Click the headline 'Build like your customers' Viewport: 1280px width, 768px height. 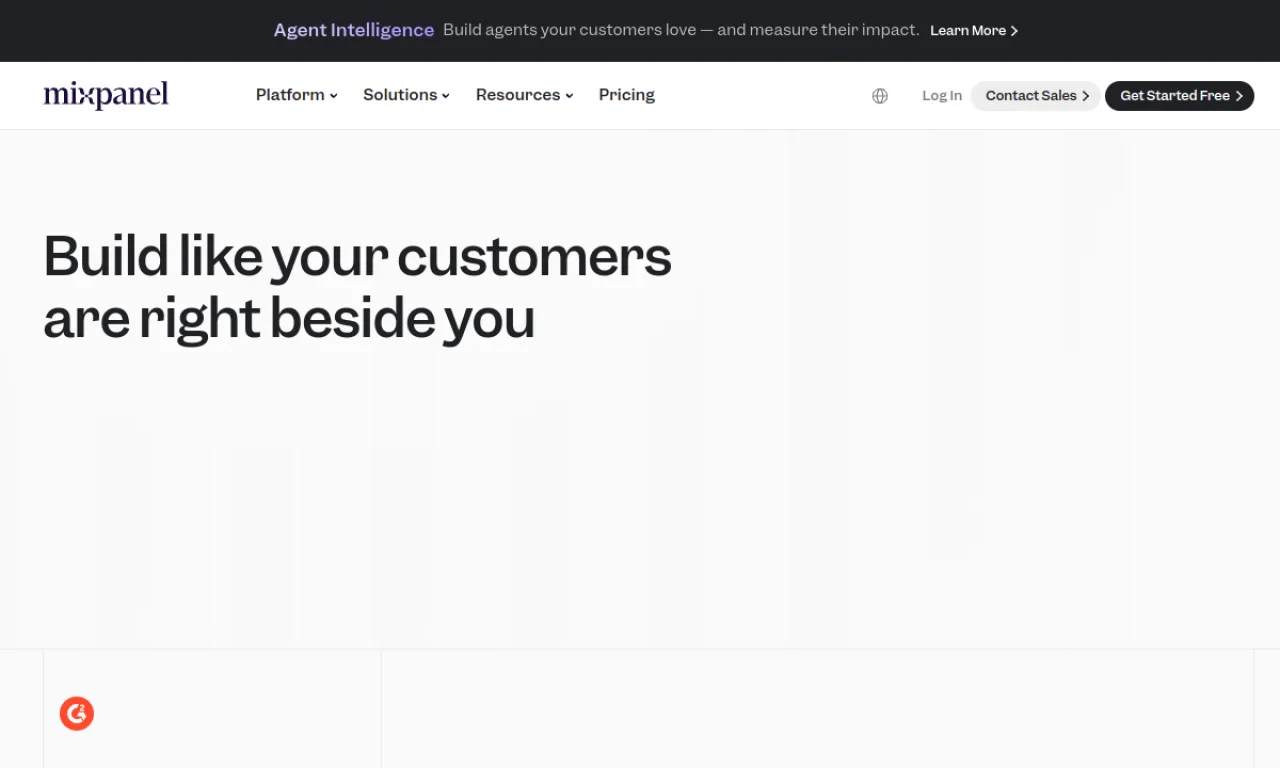[x=357, y=256]
